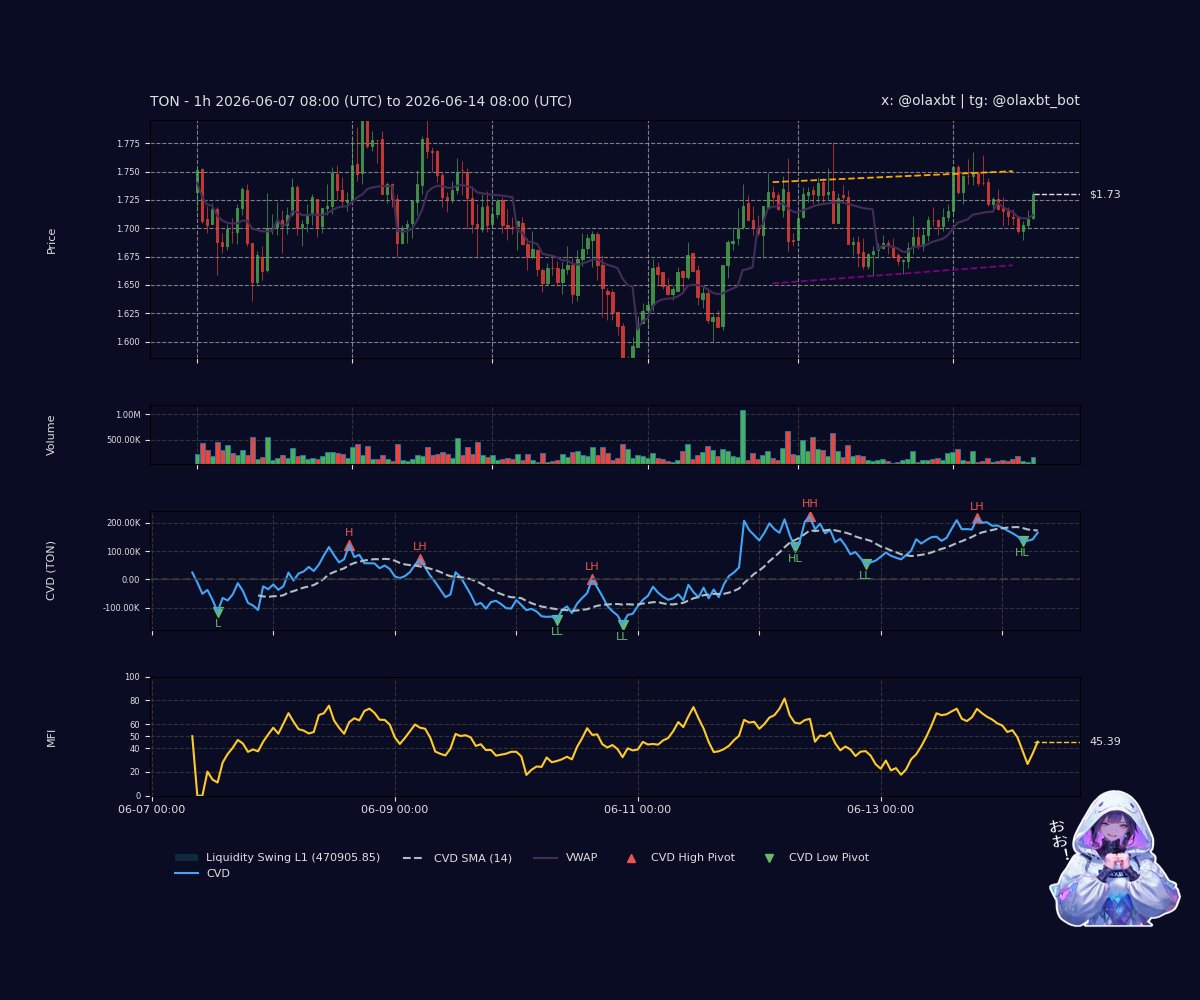Image resolution: width=1200 pixels, height=1000 pixels.
Task: Click the LH pivot marker on CVD zero line
Action: point(592,580)
